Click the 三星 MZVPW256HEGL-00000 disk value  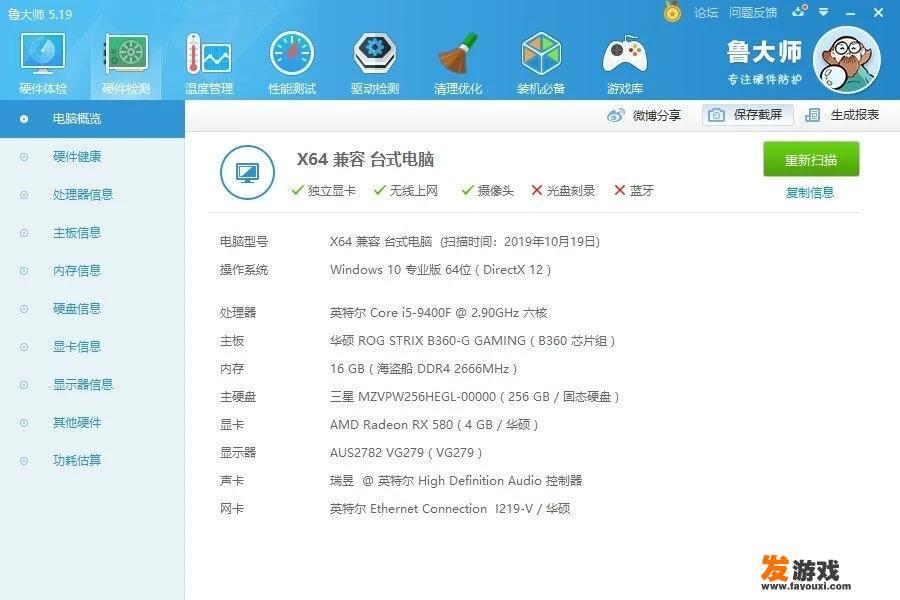(x=475, y=397)
